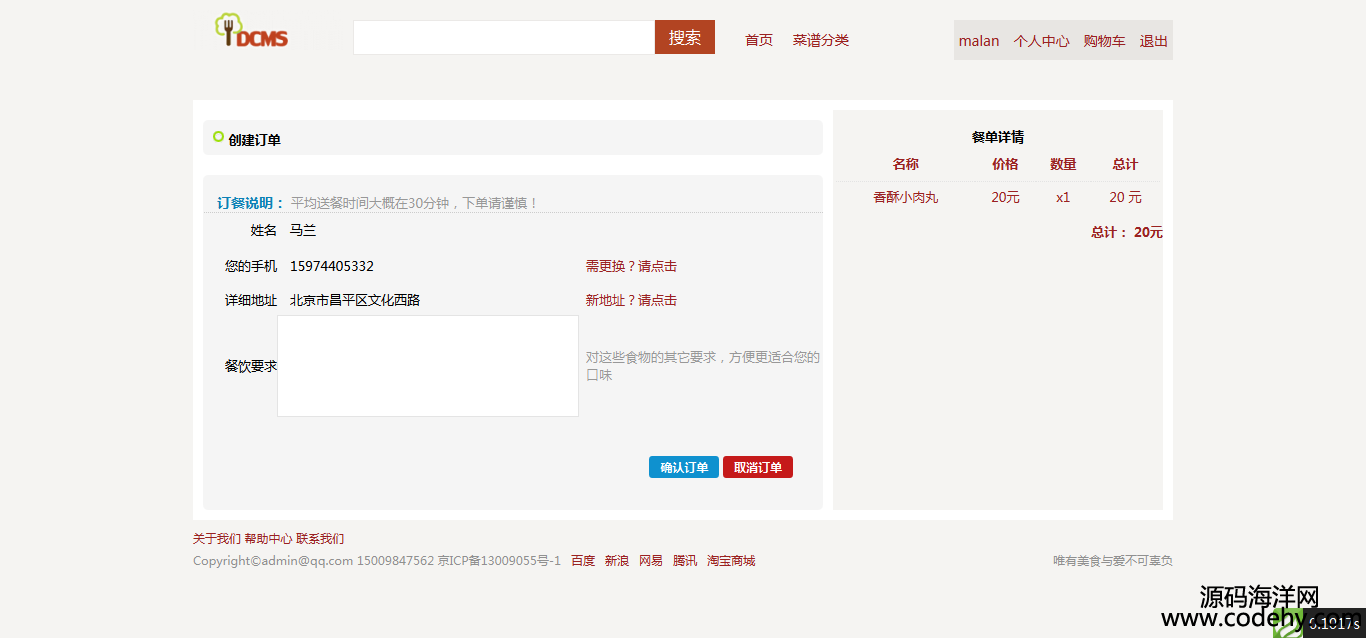Viewport: 1366px width, 638px height.
Task: Click the phone number 15974405332
Action: pos(332,266)
